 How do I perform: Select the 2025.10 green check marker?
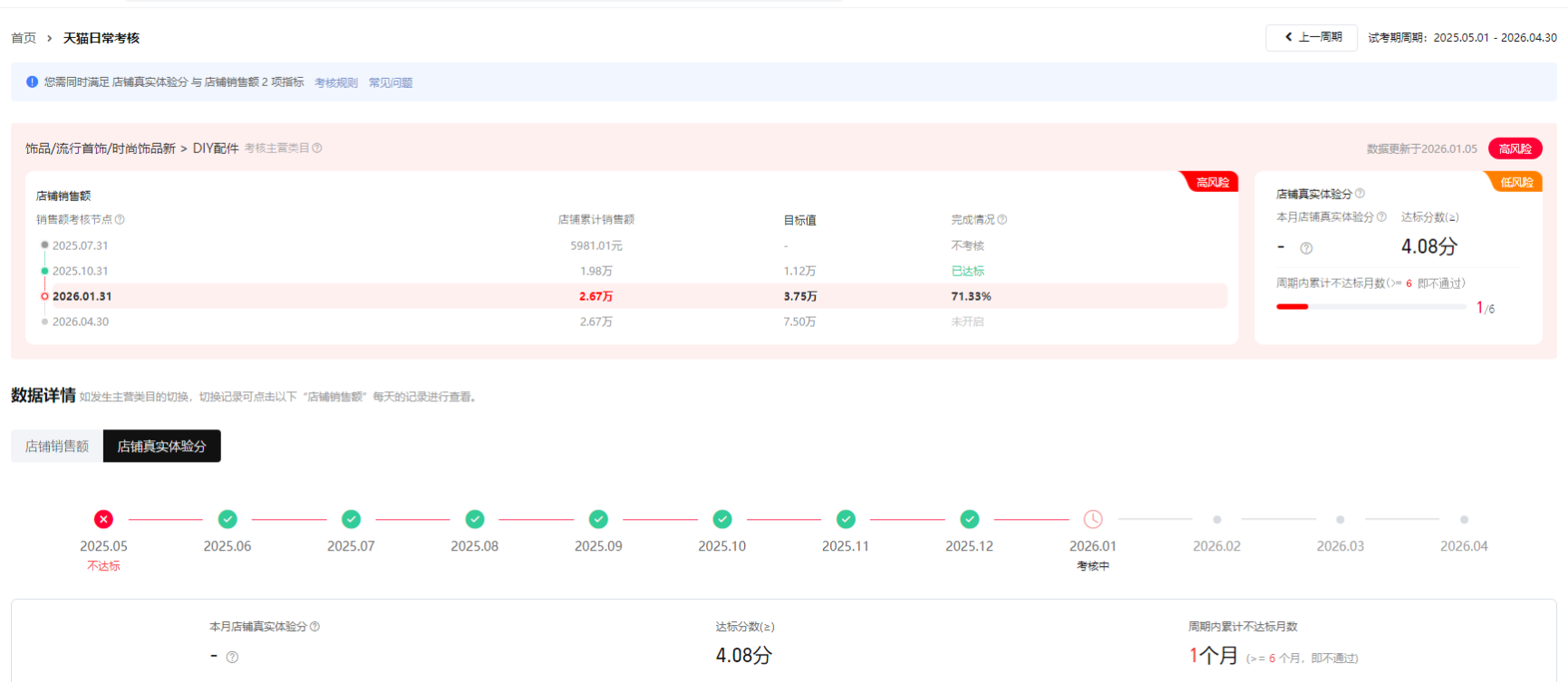721,519
